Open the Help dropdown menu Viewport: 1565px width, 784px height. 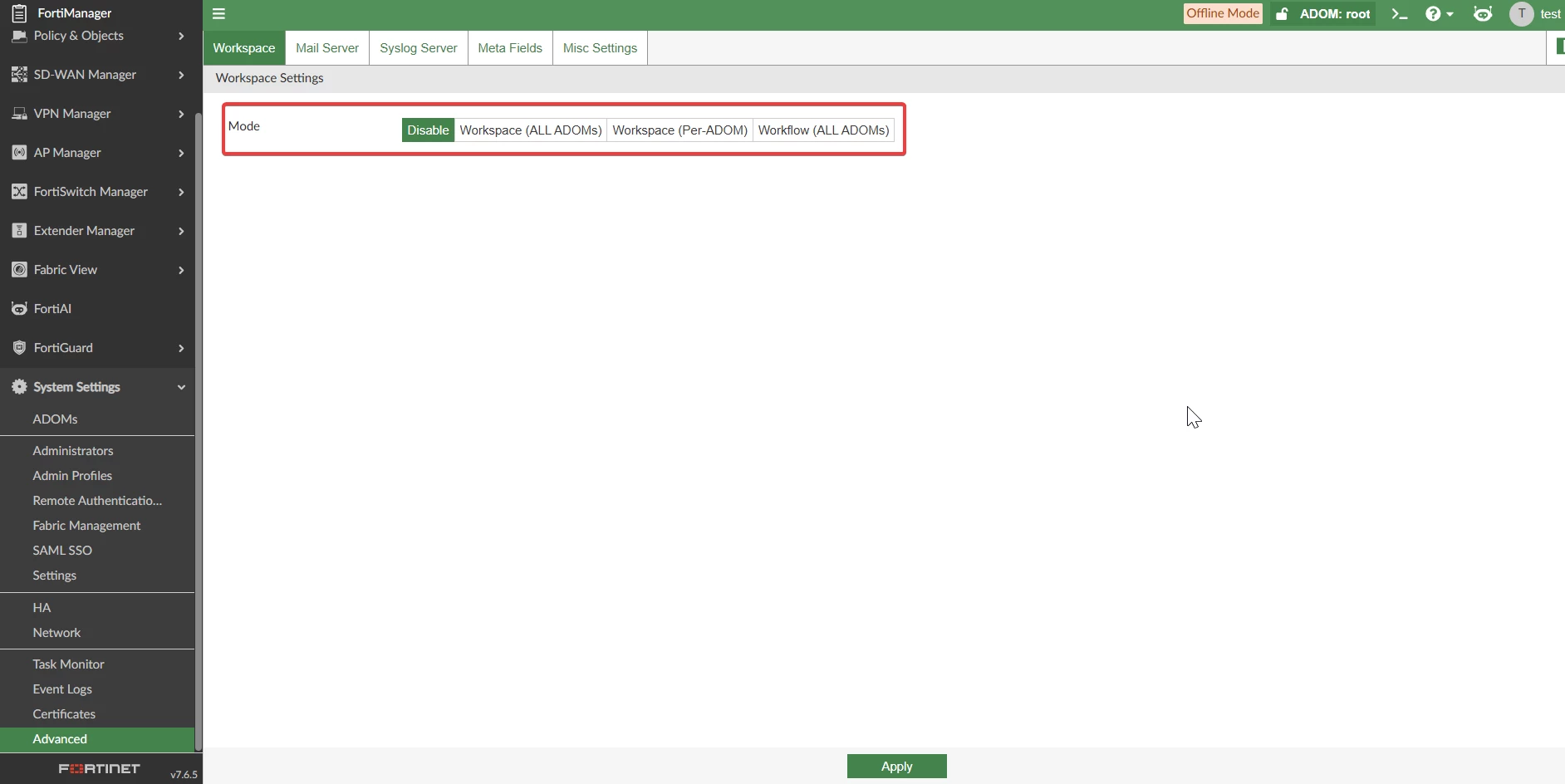[1440, 14]
